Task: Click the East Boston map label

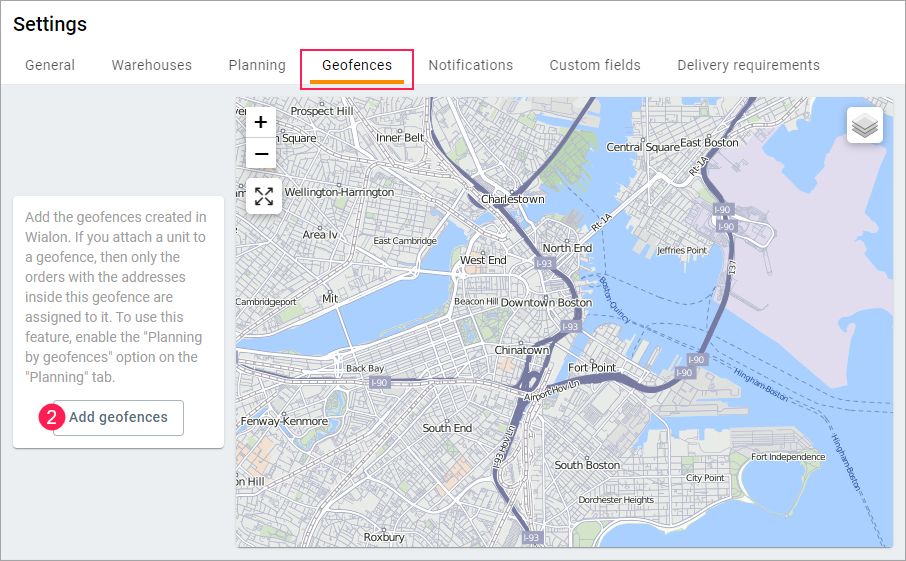Action: 708,142
